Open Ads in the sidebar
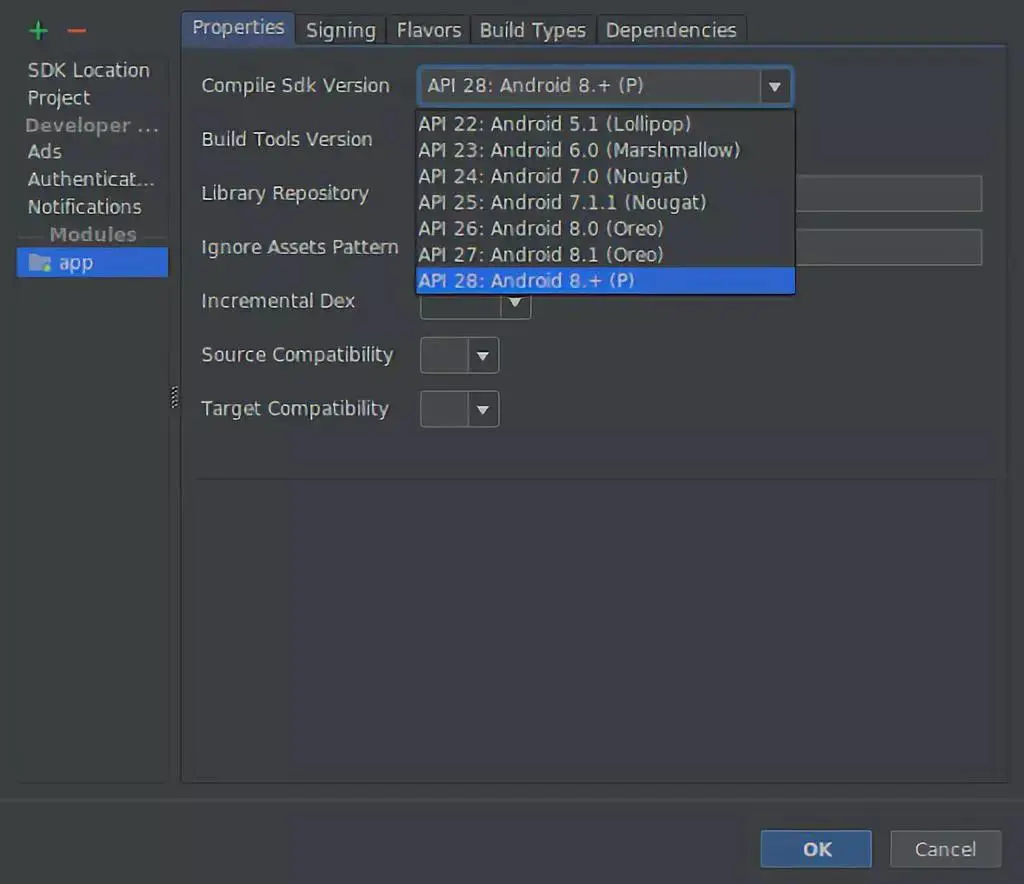The height and width of the screenshot is (884, 1024). tap(44, 151)
